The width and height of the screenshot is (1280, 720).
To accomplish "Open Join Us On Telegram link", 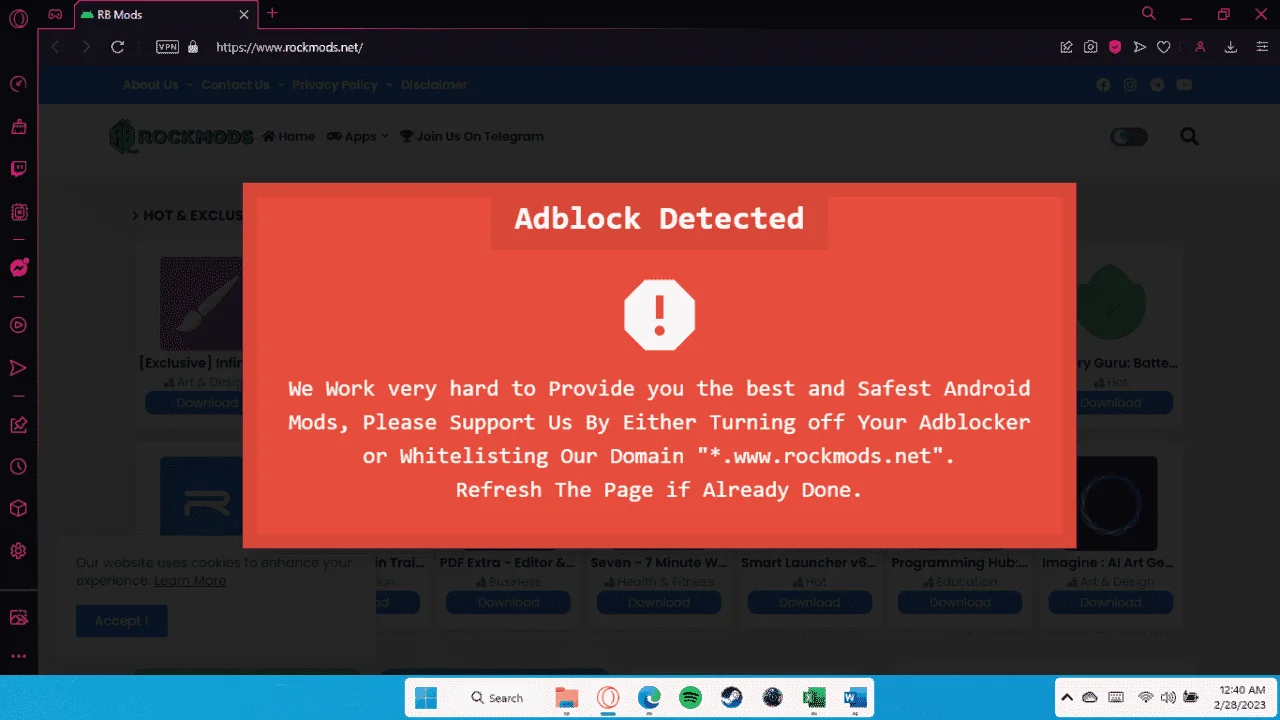I will click(x=471, y=137).
